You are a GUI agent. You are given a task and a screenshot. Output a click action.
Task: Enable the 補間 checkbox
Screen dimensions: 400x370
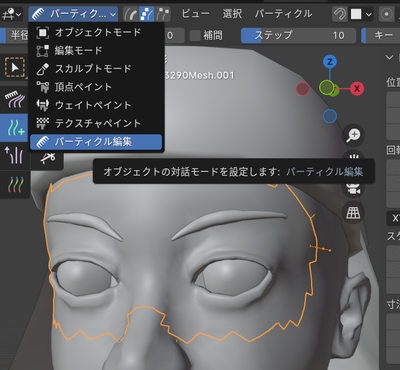(x=195, y=35)
